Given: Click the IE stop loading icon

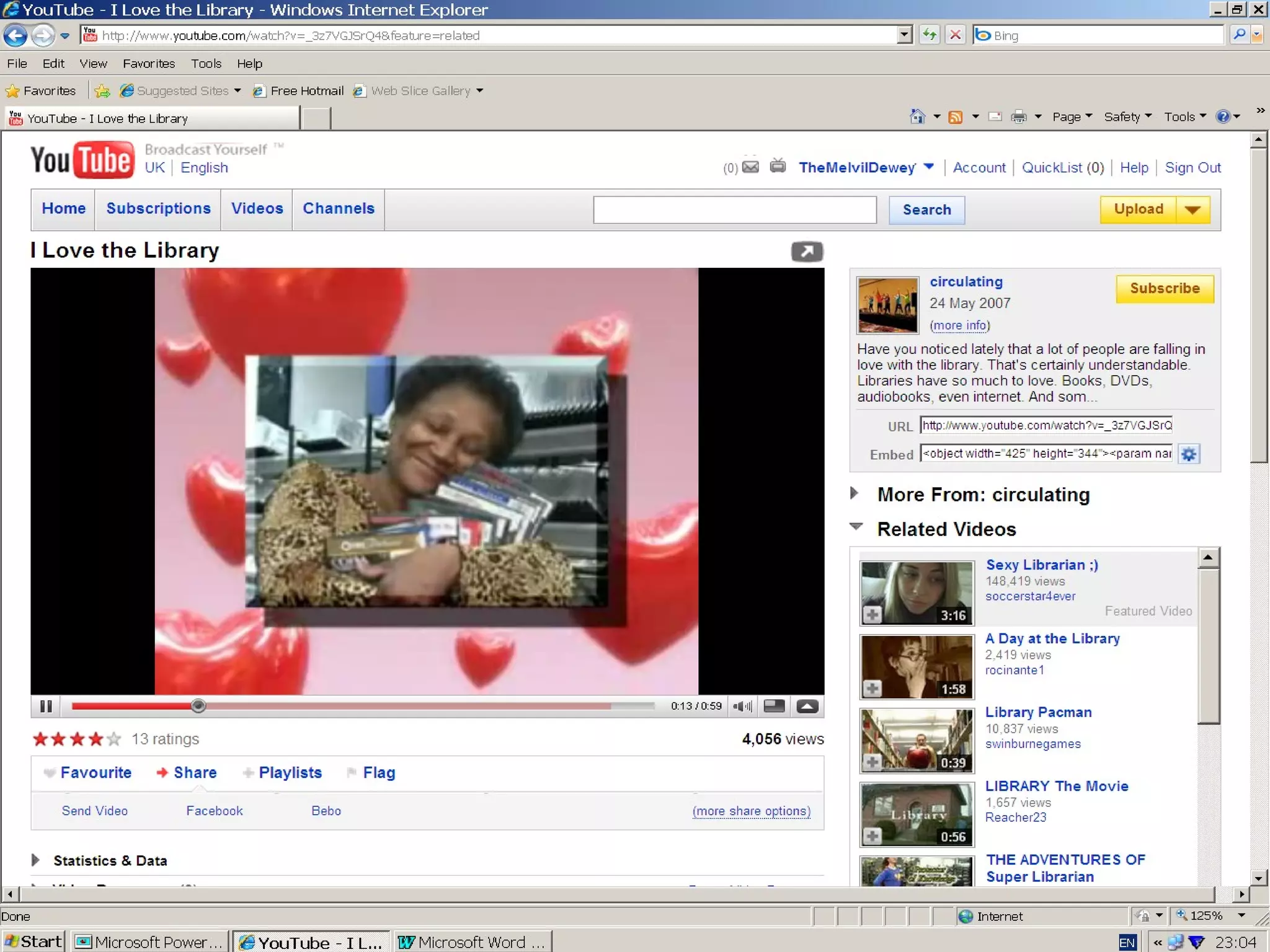Looking at the screenshot, I should (x=956, y=35).
